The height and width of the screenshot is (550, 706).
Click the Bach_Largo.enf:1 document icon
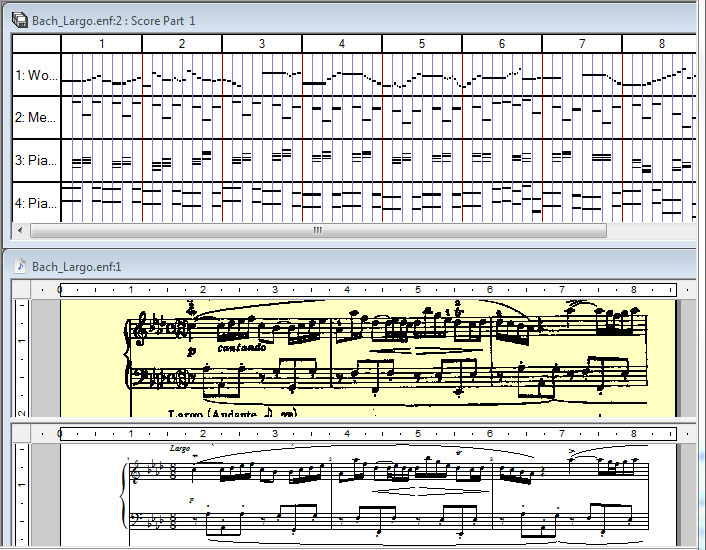(20, 266)
